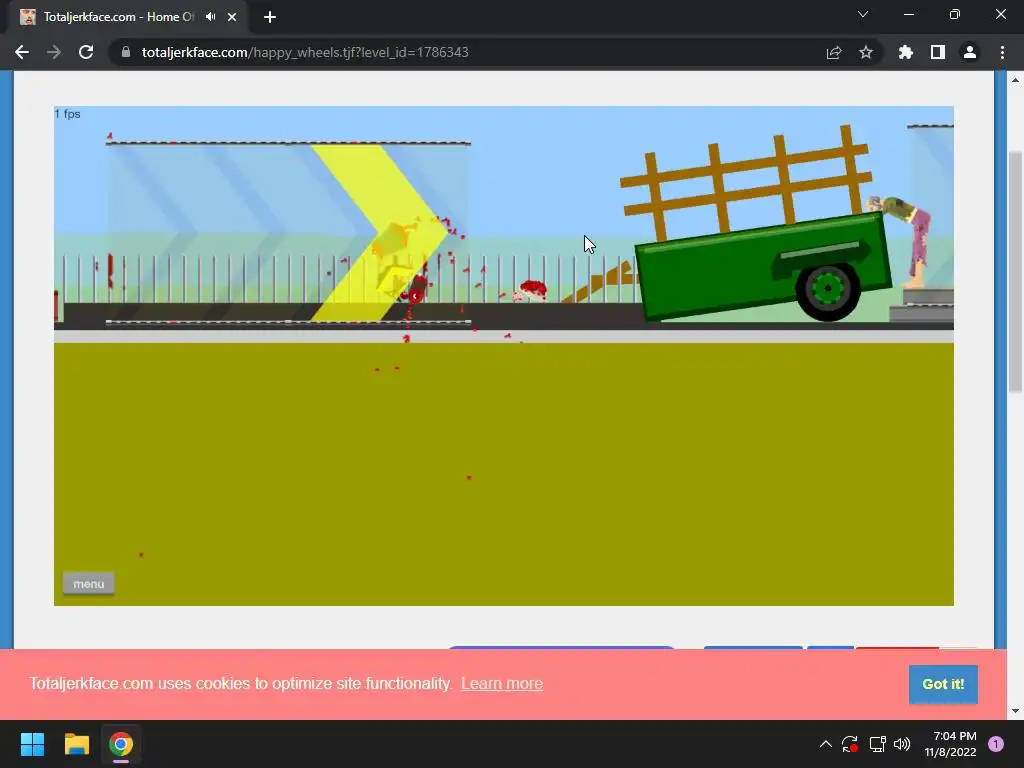Viewport: 1024px width, 768px height.
Task: Bookmark this page with star icon
Action: click(x=866, y=52)
